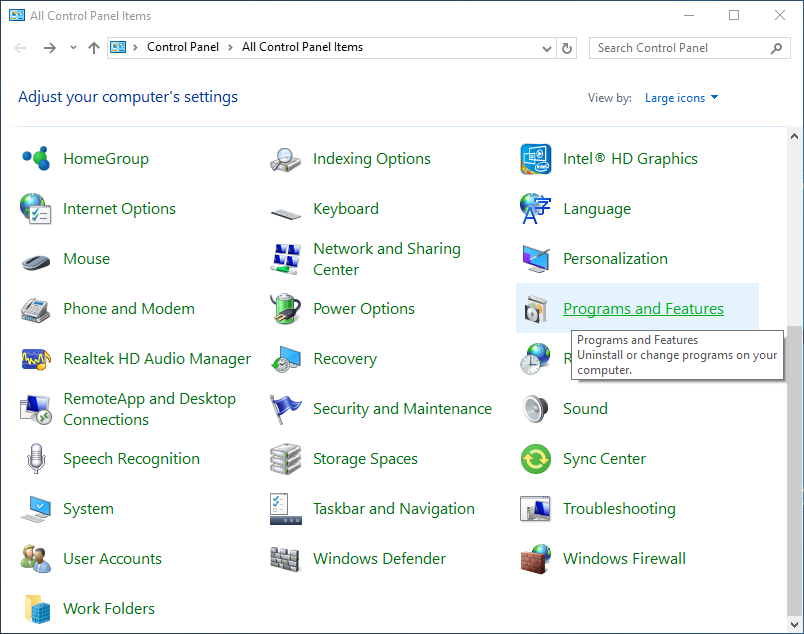This screenshot has height=634, width=804.
Task: Open Internet Options link
Action: coord(119,209)
